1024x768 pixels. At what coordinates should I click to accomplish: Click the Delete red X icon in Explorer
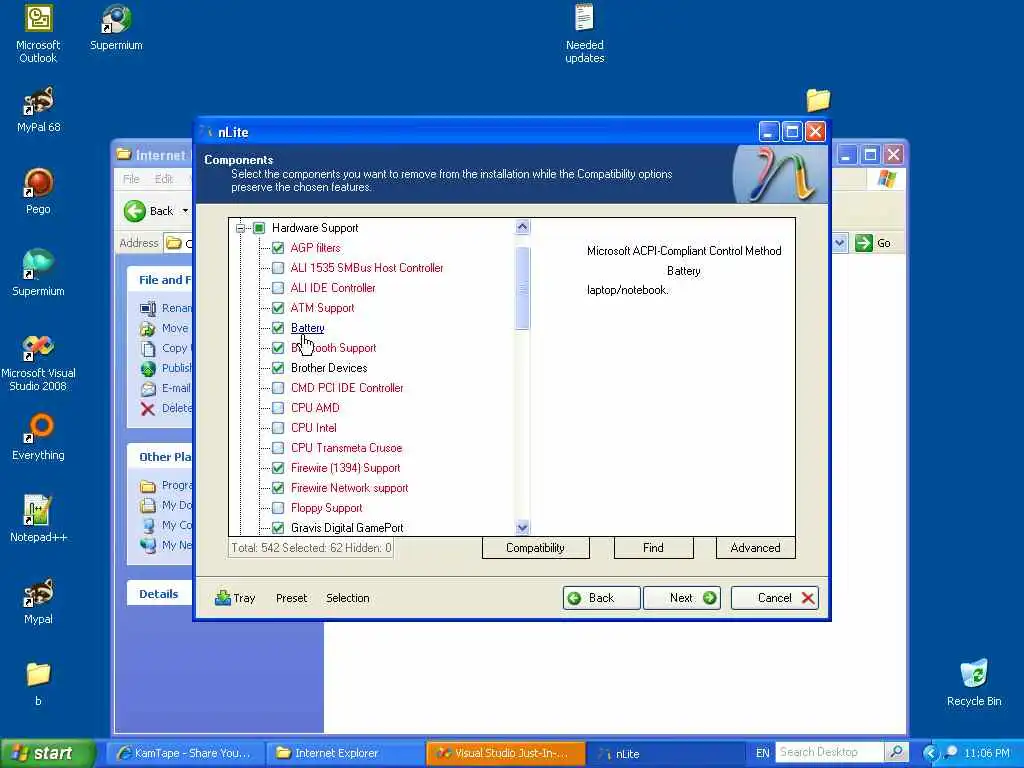click(x=148, y=409)
